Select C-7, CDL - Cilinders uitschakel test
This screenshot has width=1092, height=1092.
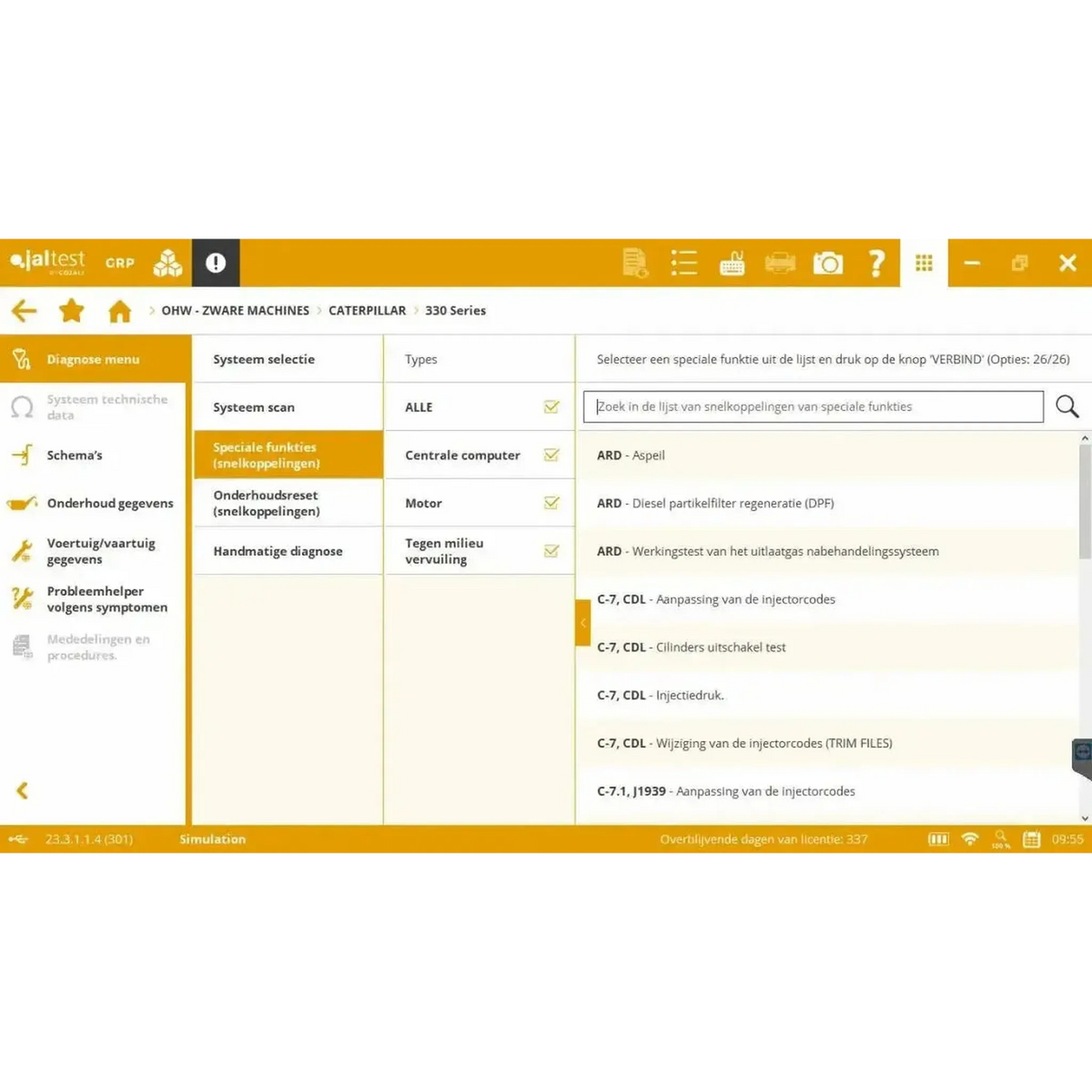[x=827, y=647]
